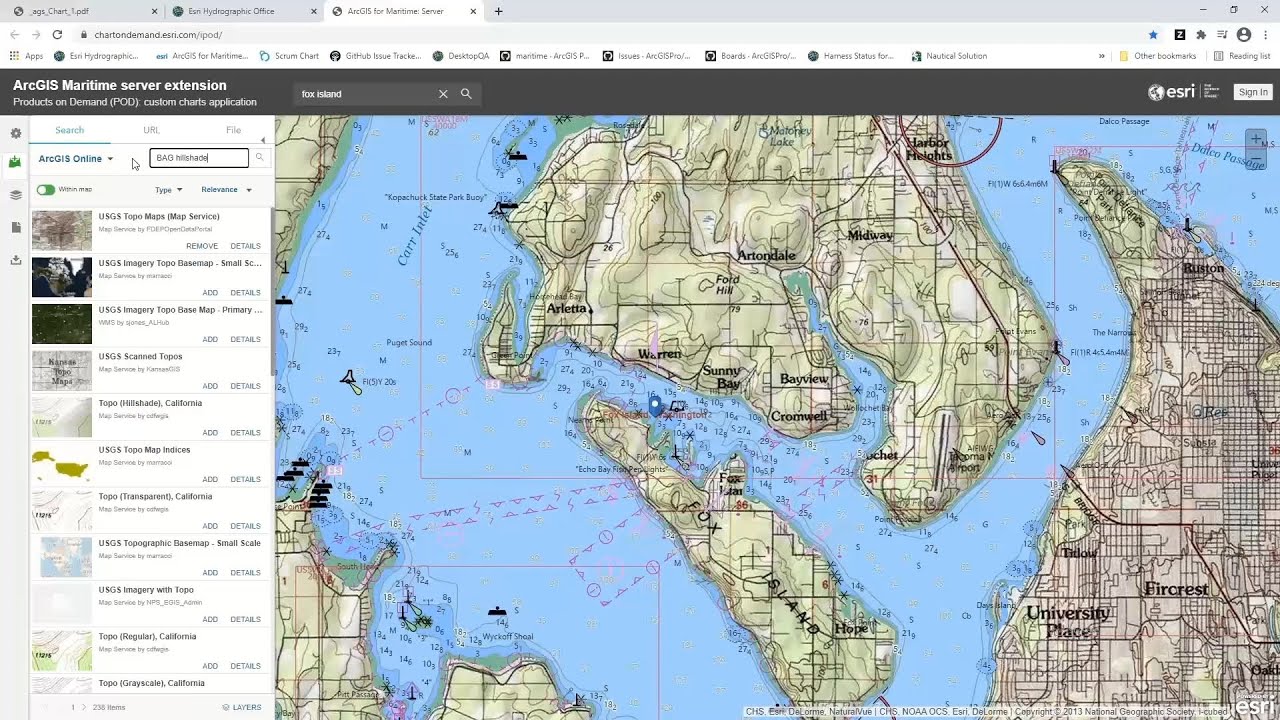Click the BAG hillshade search field
The image size is (1280, 720).
199,158
